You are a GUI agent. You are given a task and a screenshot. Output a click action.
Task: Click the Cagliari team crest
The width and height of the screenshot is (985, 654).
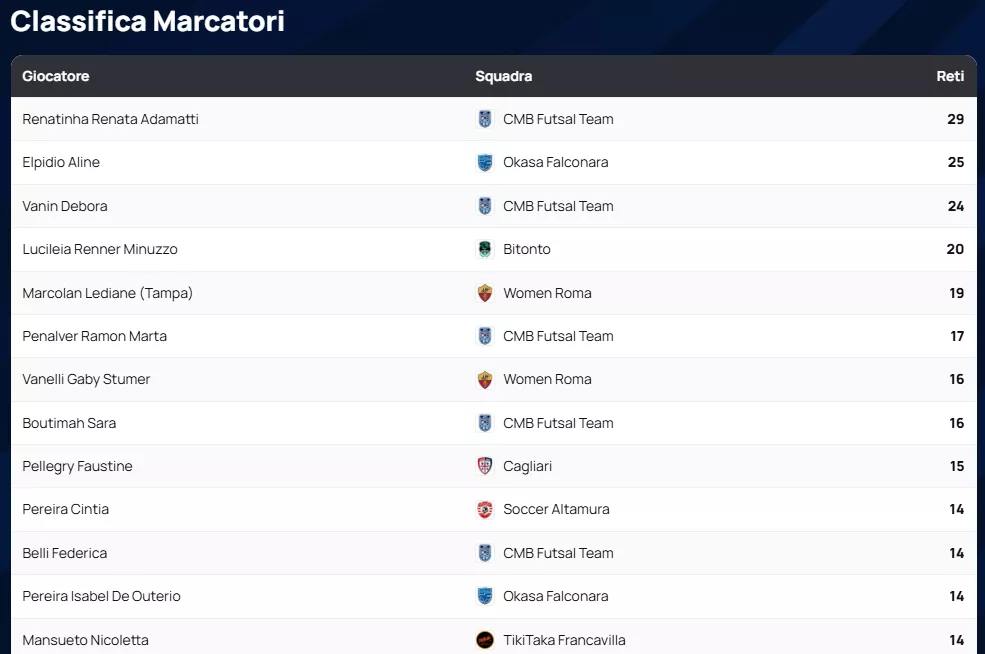(x=485, y=466)
